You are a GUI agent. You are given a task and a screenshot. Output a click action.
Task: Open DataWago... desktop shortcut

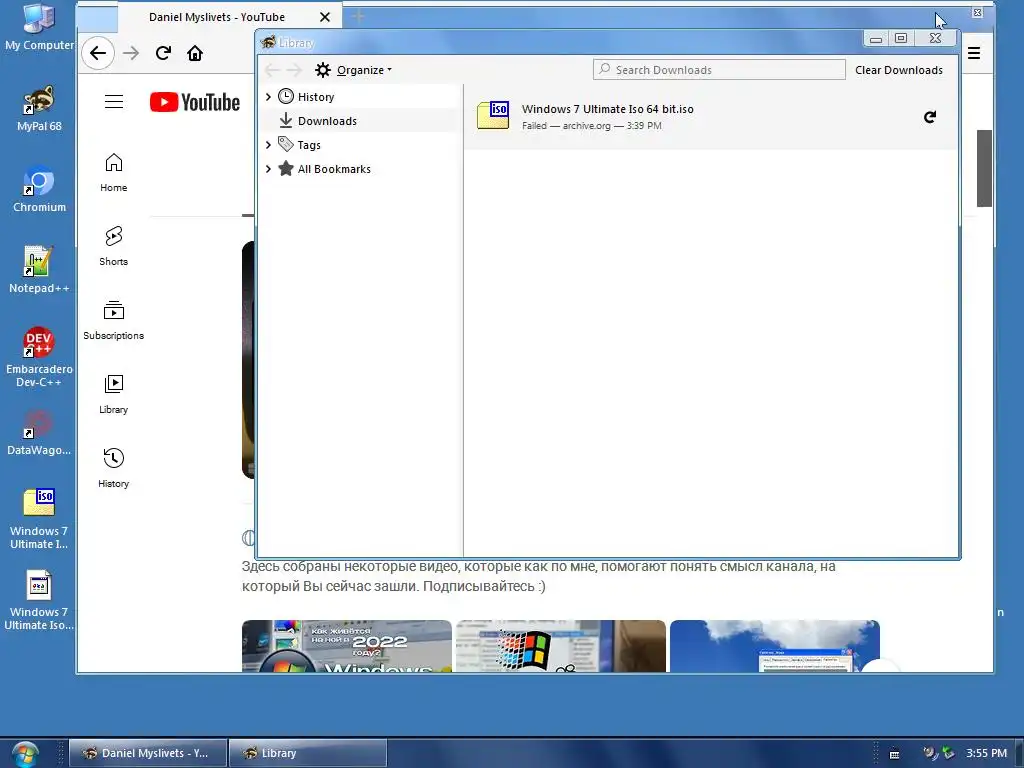click(x=39, y=432)
